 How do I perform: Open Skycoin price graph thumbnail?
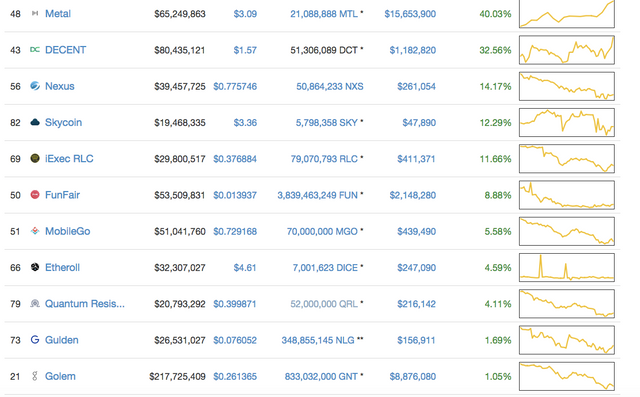pyautogui.click(x=567, y=122)
